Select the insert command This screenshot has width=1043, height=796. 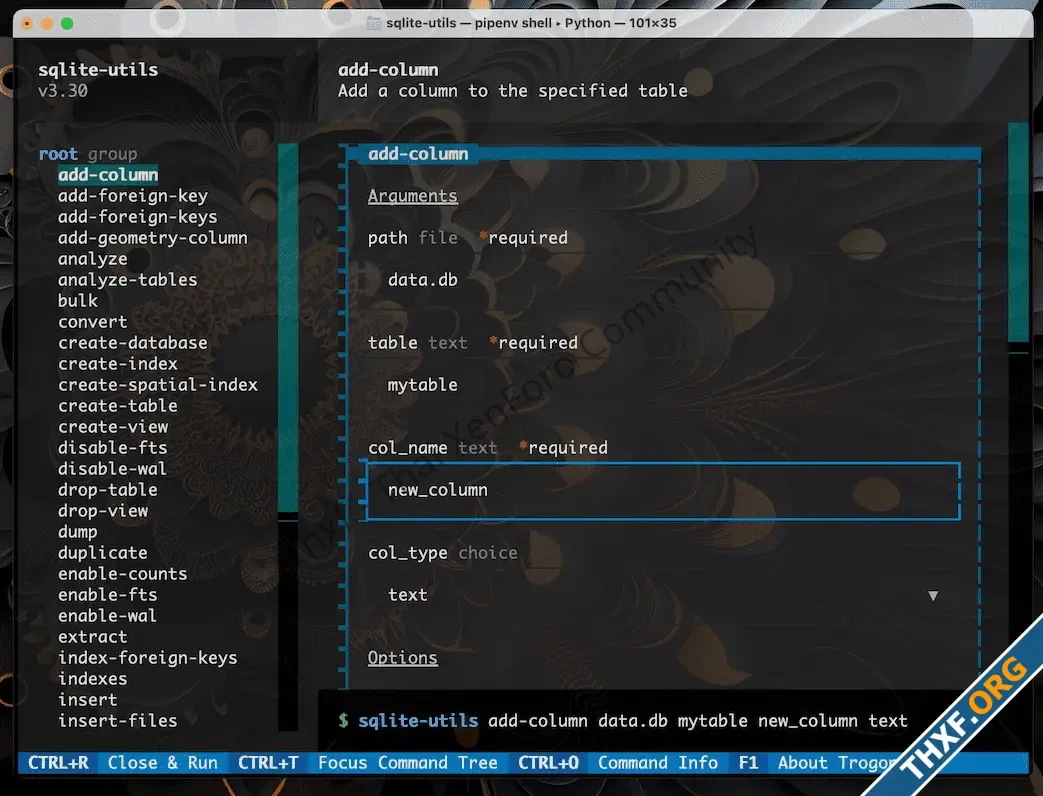tap(88, 700)
